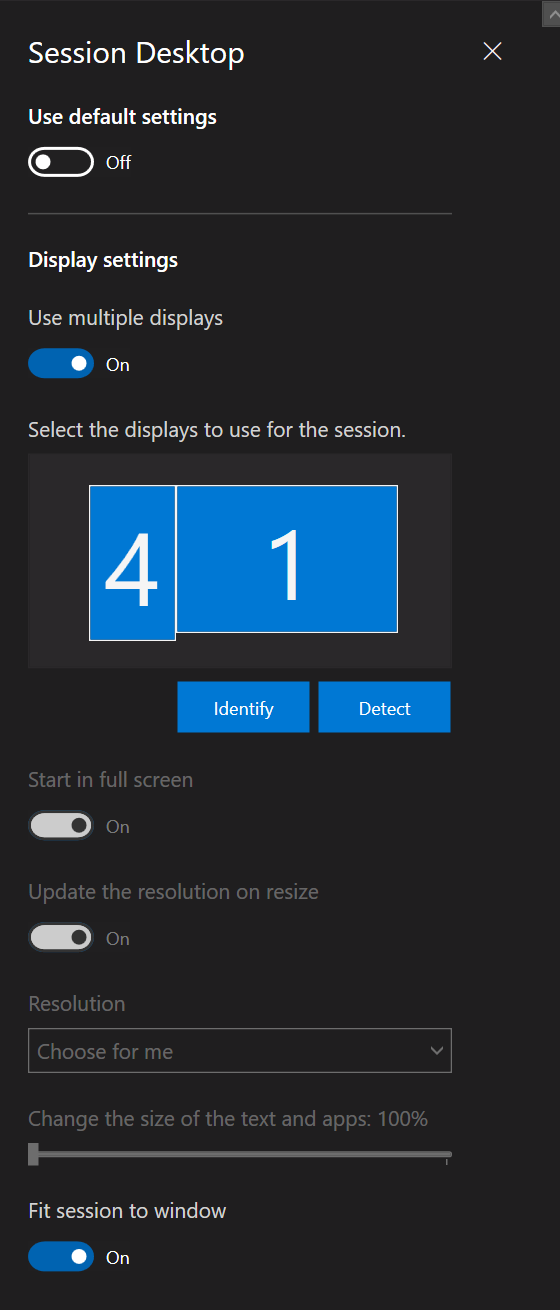Screen dimensions: 560x1310
Task: Click the Resolution dropdown chevron arrow
Action: [x=436, y=1051]
